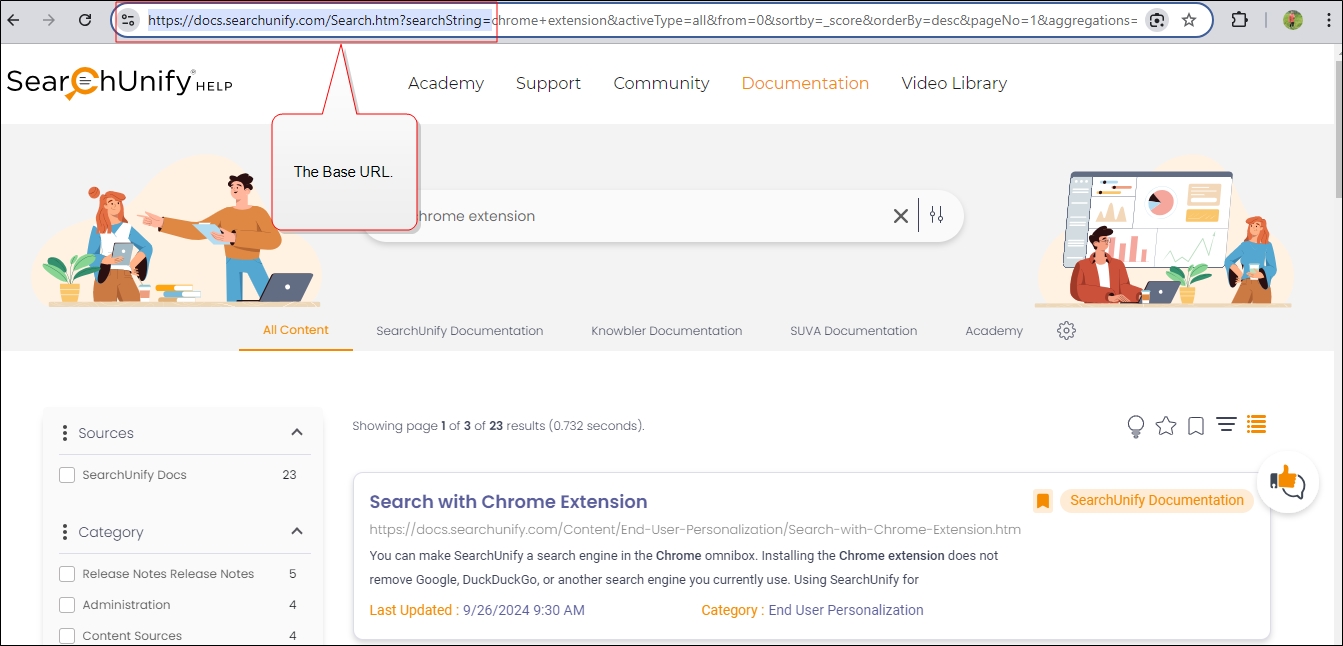Viewport: 1343px width, 646px height.
Task: Check the SearchUnify Docs source checkbox
Action: 67,475
